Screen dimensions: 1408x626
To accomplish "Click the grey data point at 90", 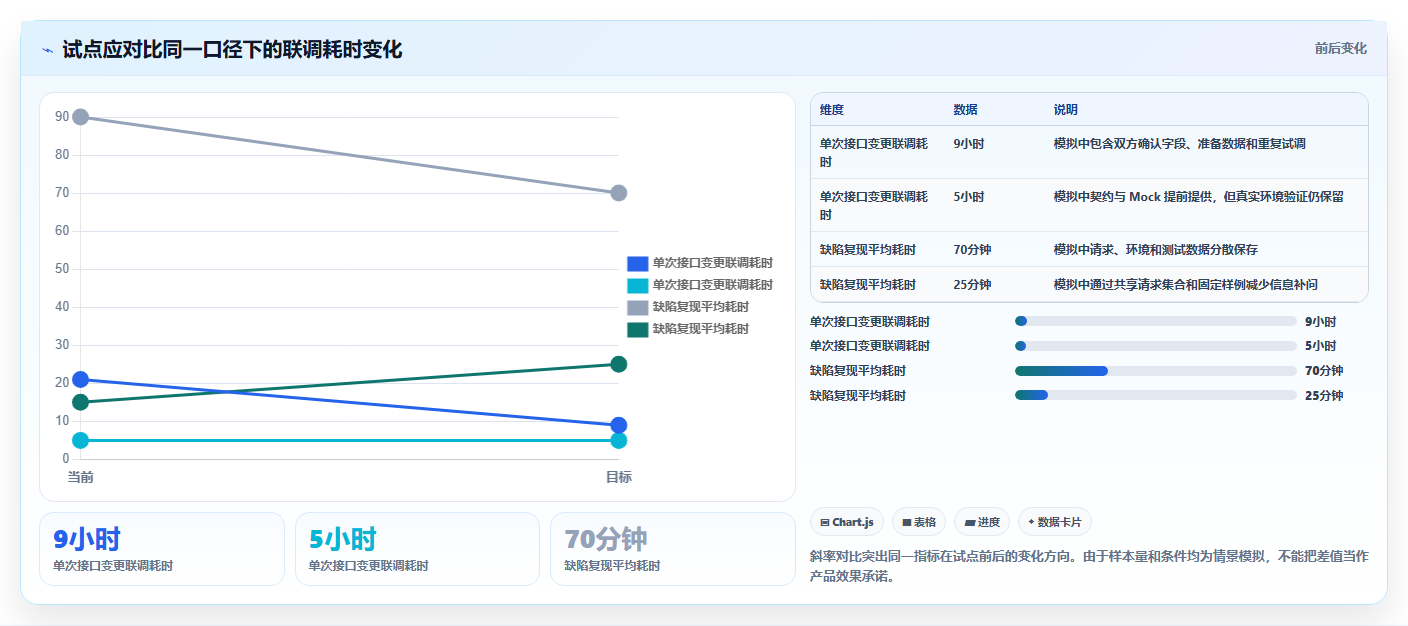I will click(x=81, y=117).
